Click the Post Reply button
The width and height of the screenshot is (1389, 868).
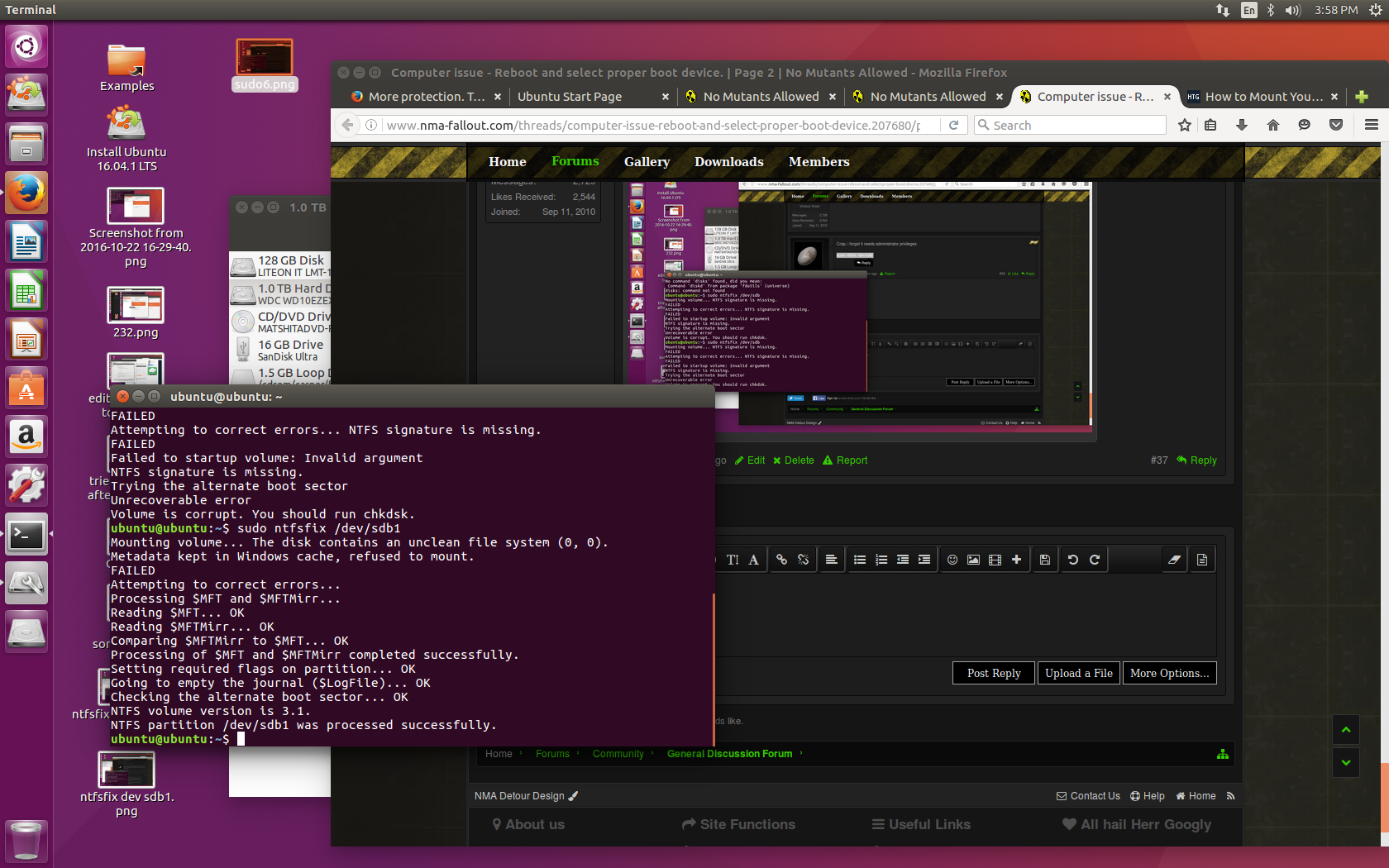(x=994, y=673)
